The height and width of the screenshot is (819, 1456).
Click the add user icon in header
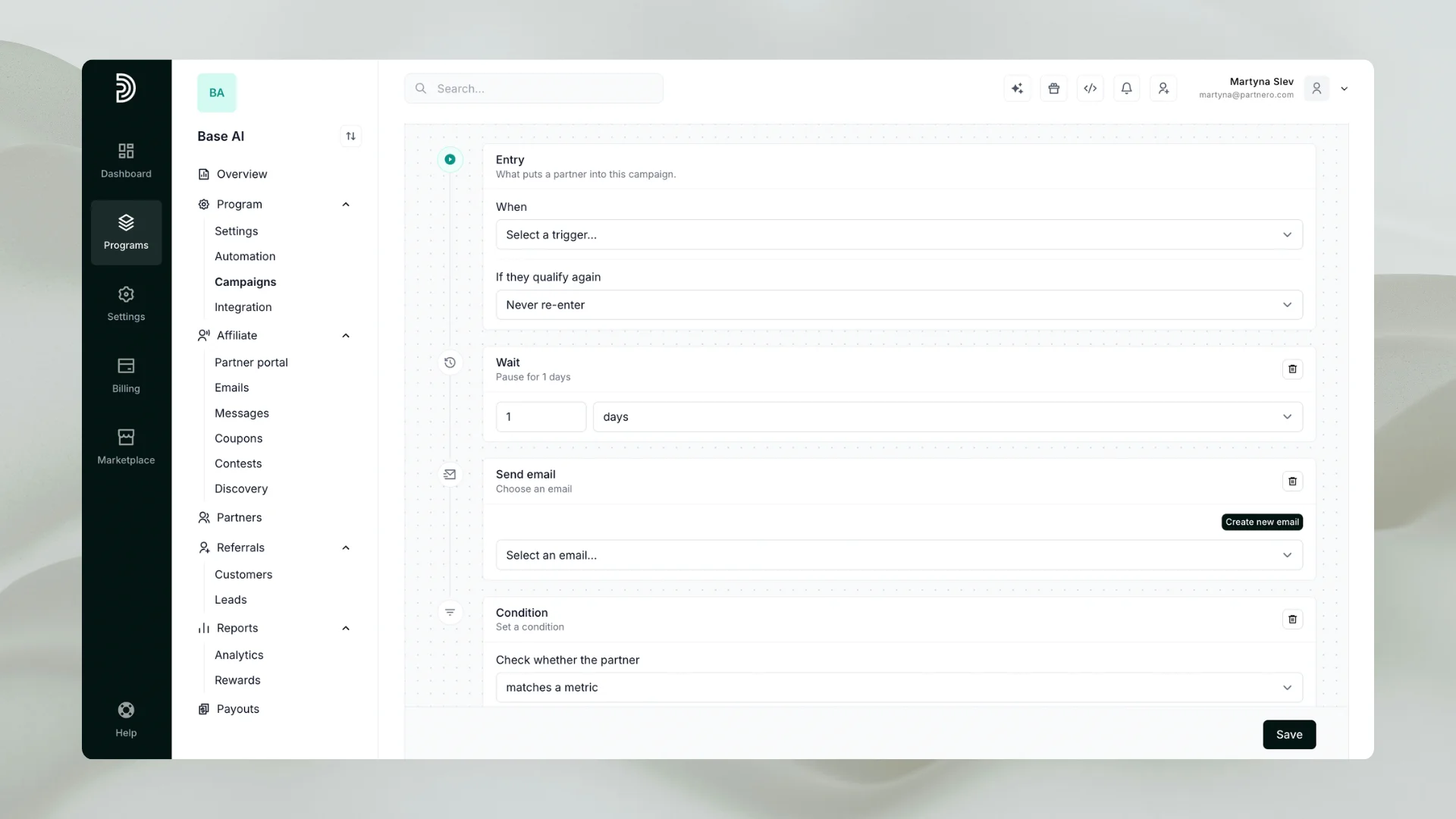coord(1163,89)
